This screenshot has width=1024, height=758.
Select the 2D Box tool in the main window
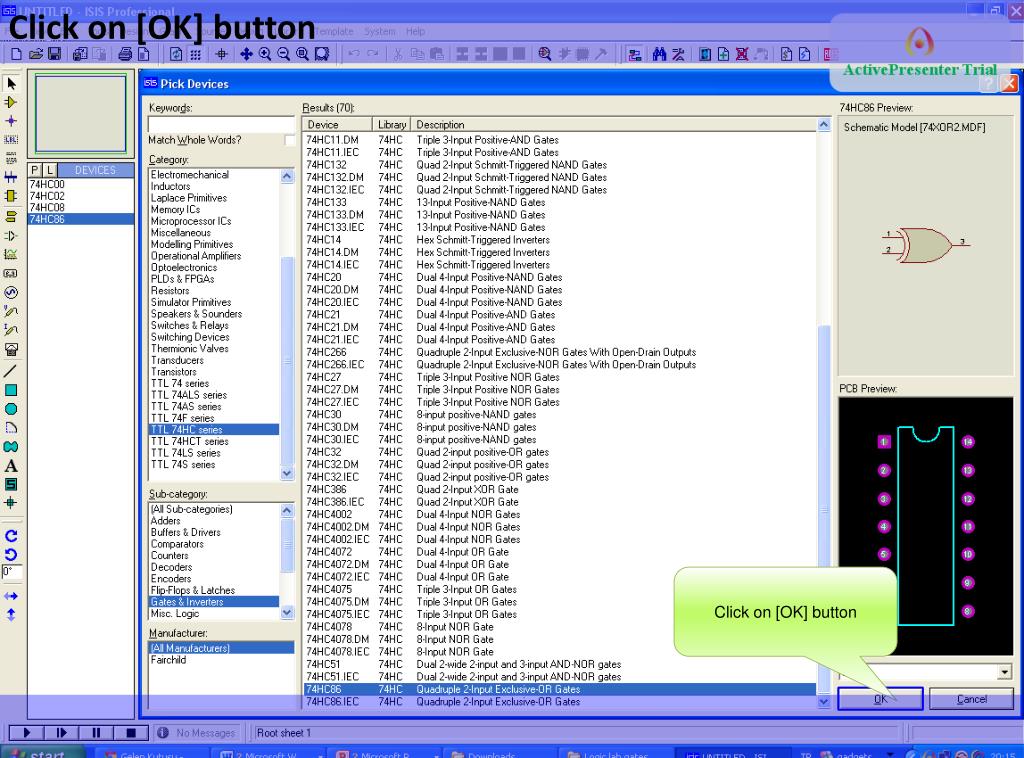coord(11,390)
